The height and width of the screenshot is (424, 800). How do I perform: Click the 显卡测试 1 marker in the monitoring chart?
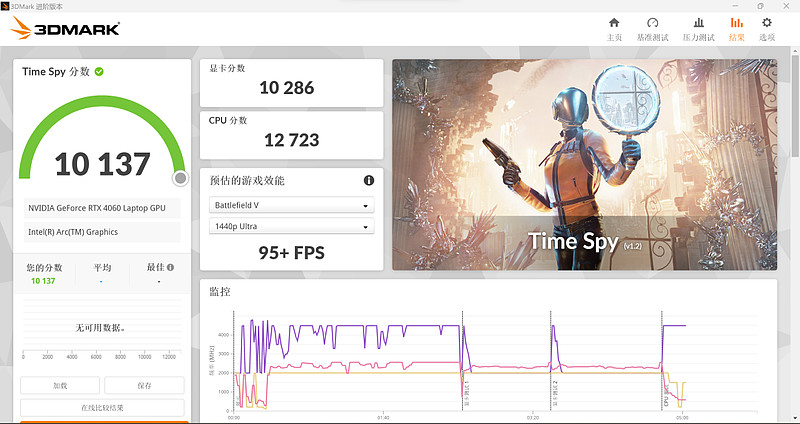[466, 393]
